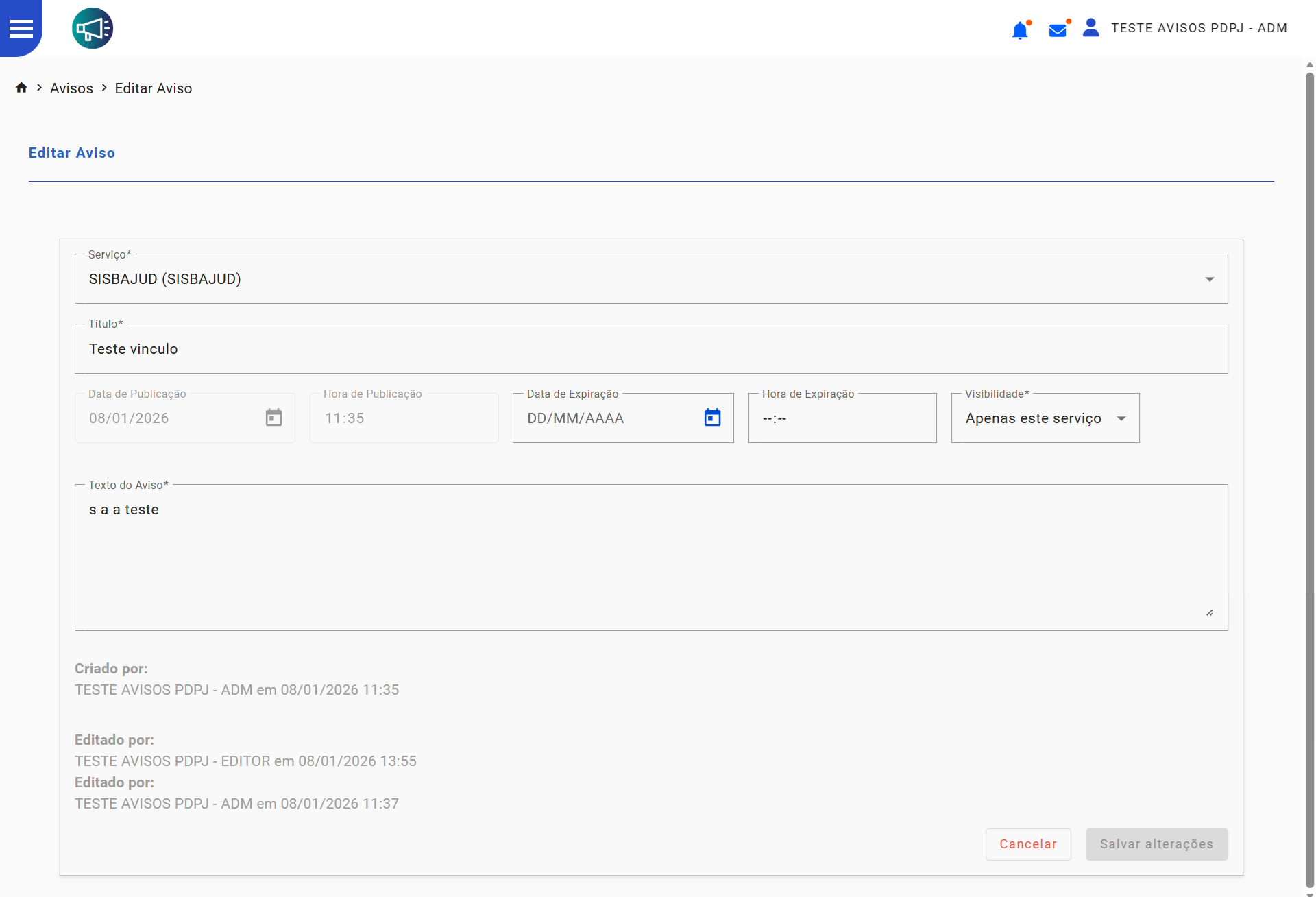The width and height of the screenshot is (1316, 897).
Task: Open the expiration date calendar picker
Action: coord(712,418)
